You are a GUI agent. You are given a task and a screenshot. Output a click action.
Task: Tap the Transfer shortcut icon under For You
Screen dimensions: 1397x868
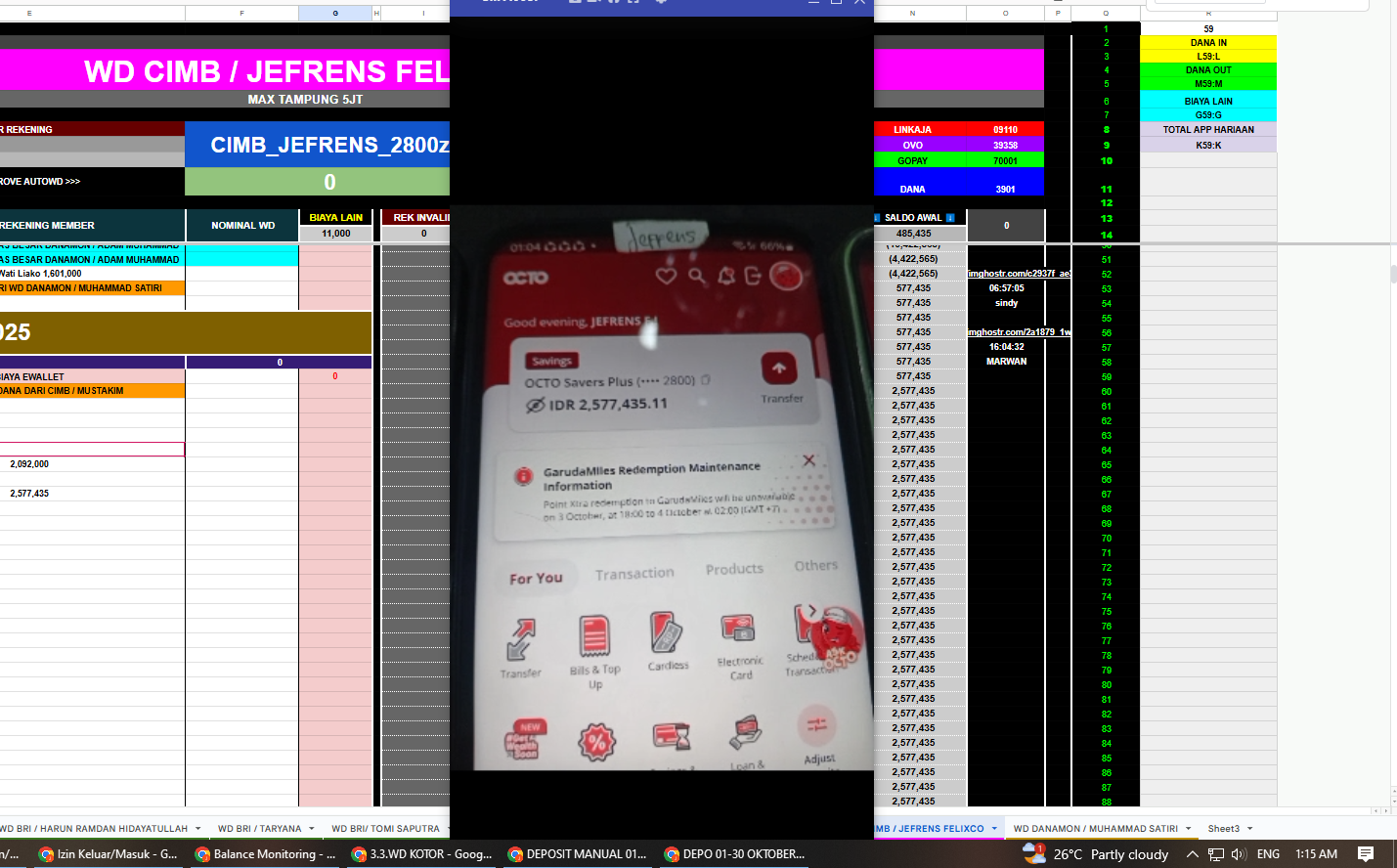click(x=520, y=639)
